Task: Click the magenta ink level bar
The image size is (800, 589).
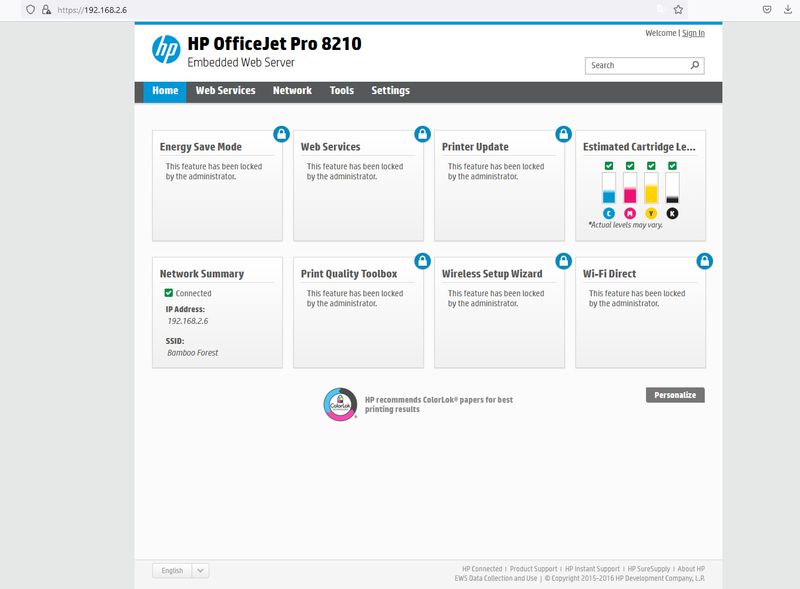Action: [630, 188]
